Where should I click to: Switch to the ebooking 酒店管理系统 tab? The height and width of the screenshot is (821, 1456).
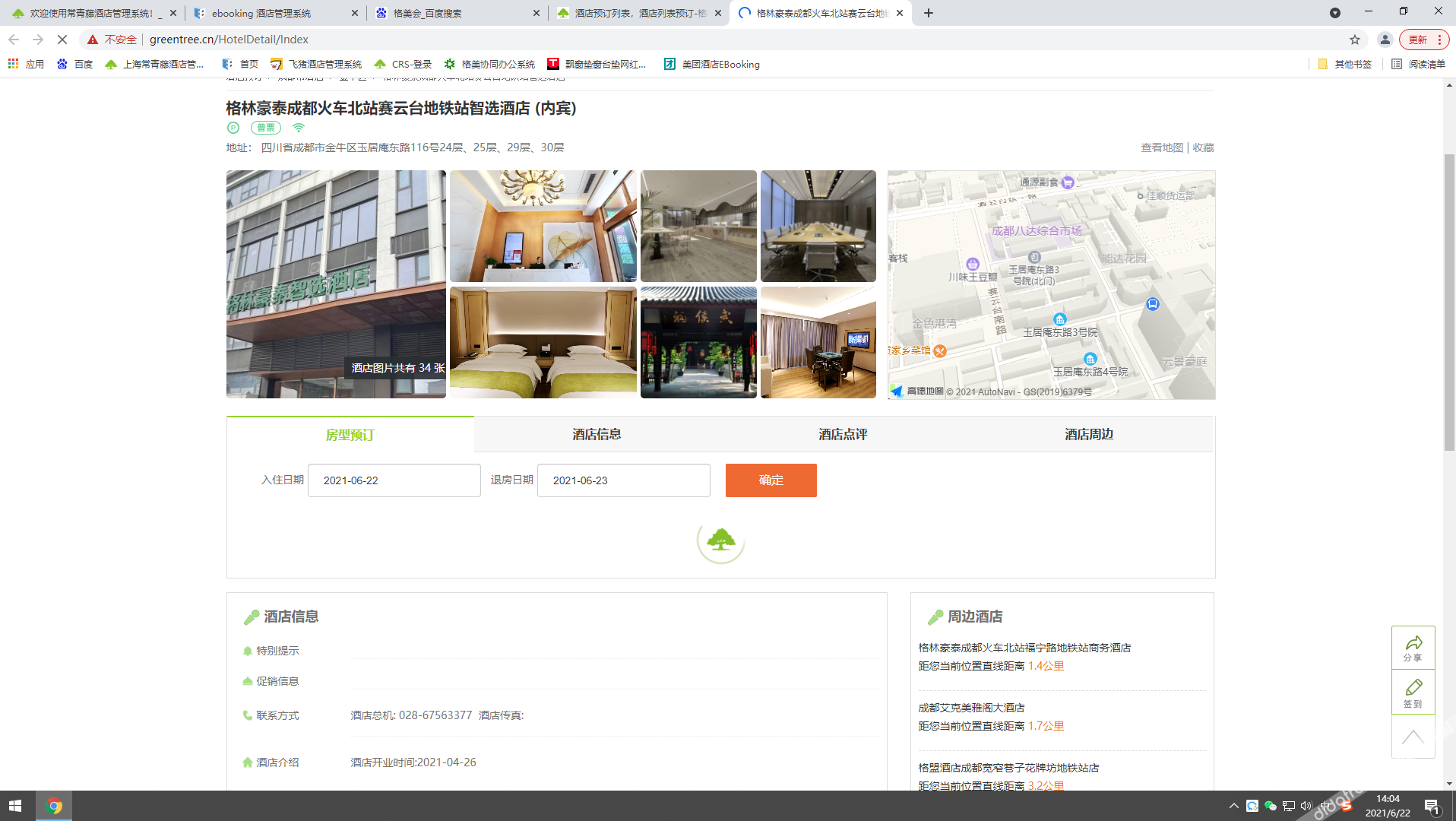tap(274, 13)
